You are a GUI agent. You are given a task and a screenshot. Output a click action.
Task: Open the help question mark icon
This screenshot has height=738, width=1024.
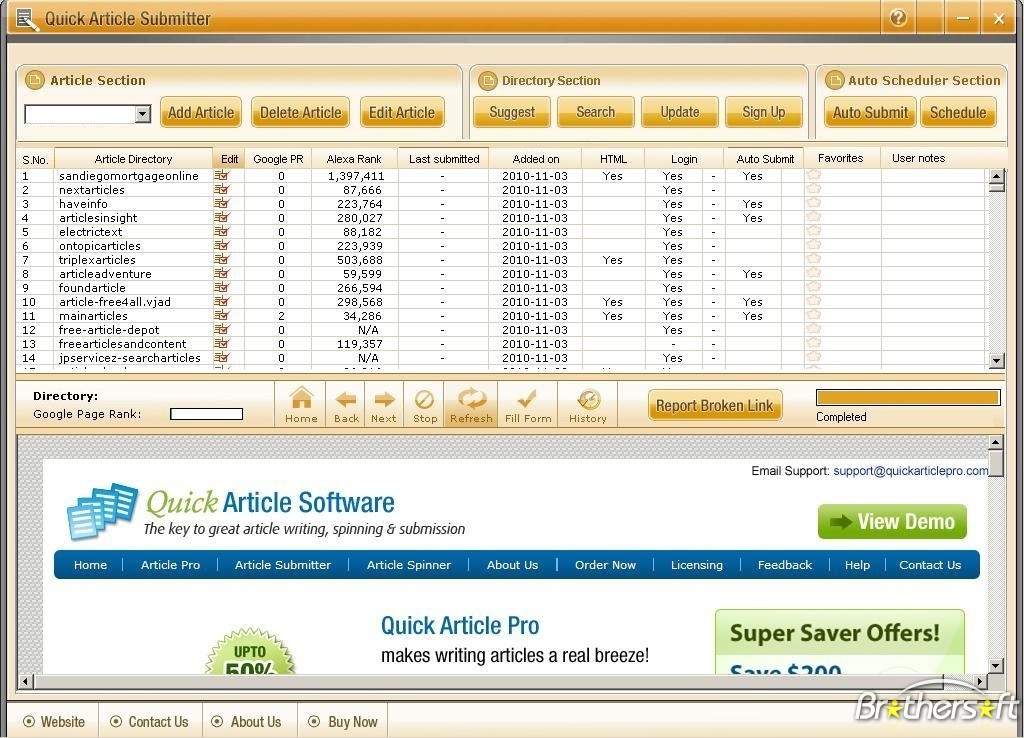point(898,18)
